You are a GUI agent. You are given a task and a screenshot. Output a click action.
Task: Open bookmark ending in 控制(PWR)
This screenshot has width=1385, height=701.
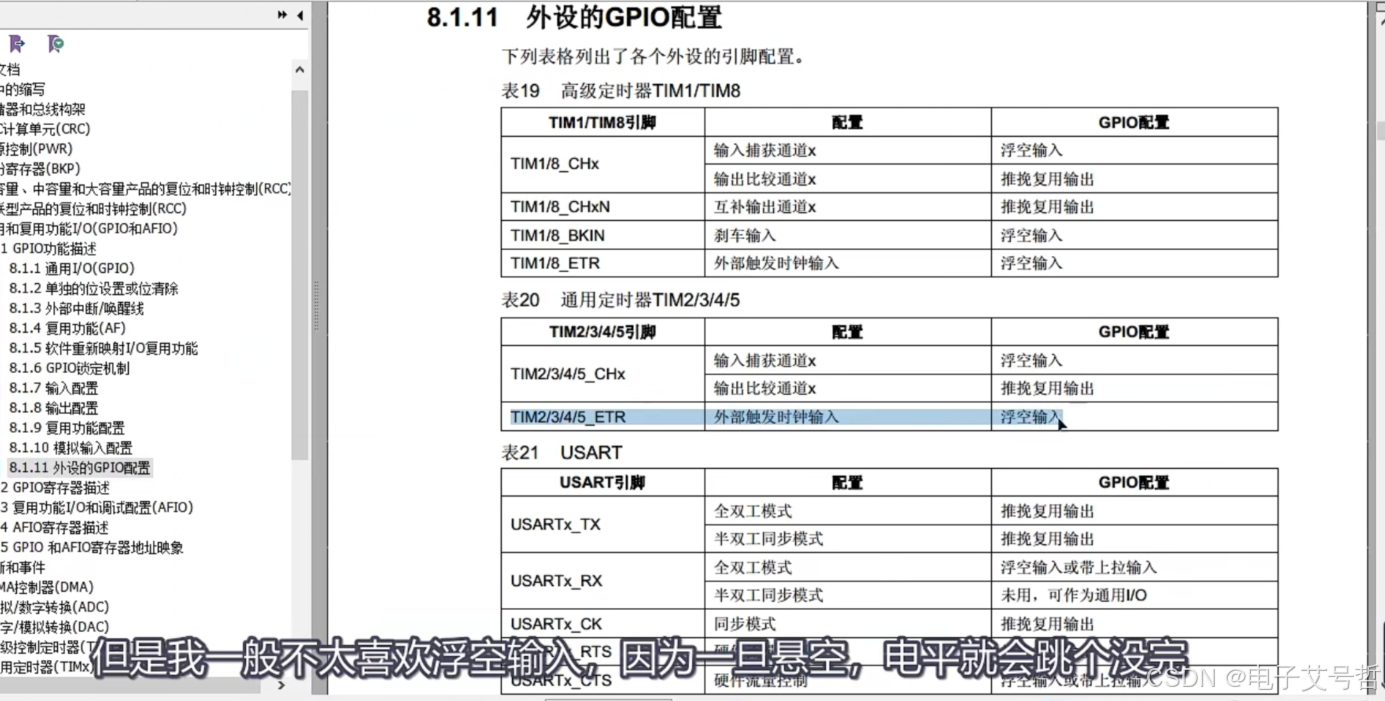(x=36, y=149)
